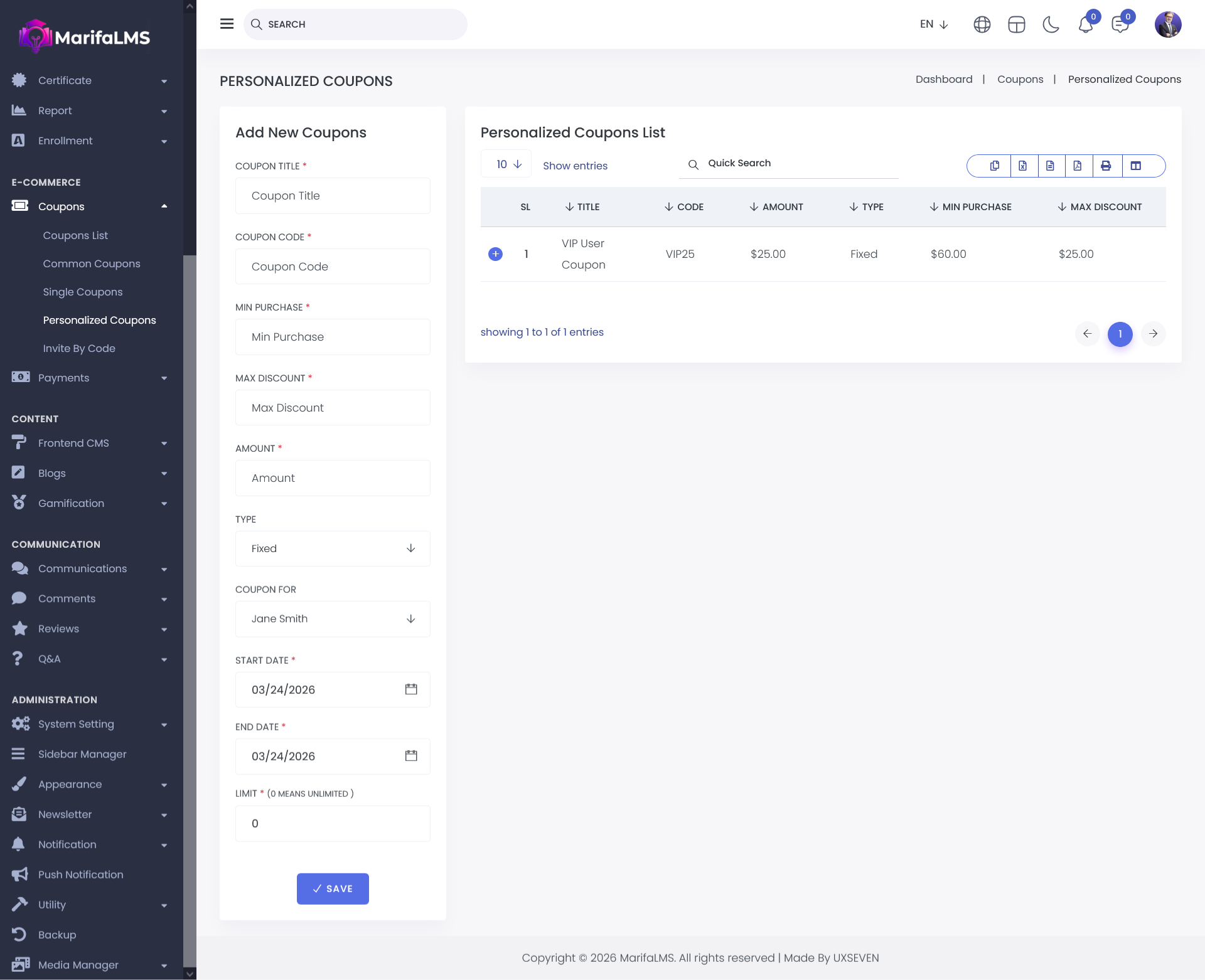The image size is (1205, 980).
Task: Expand the 10 entries per page dropdown
Action: pos(506,164)
